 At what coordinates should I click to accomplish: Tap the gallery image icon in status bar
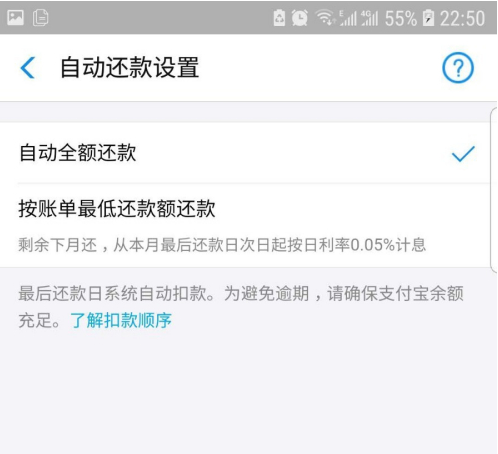15,18
